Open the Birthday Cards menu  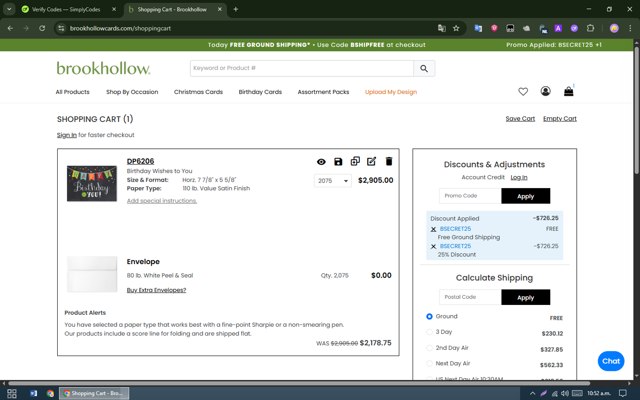pyautogui.click(x=260, y=92)
